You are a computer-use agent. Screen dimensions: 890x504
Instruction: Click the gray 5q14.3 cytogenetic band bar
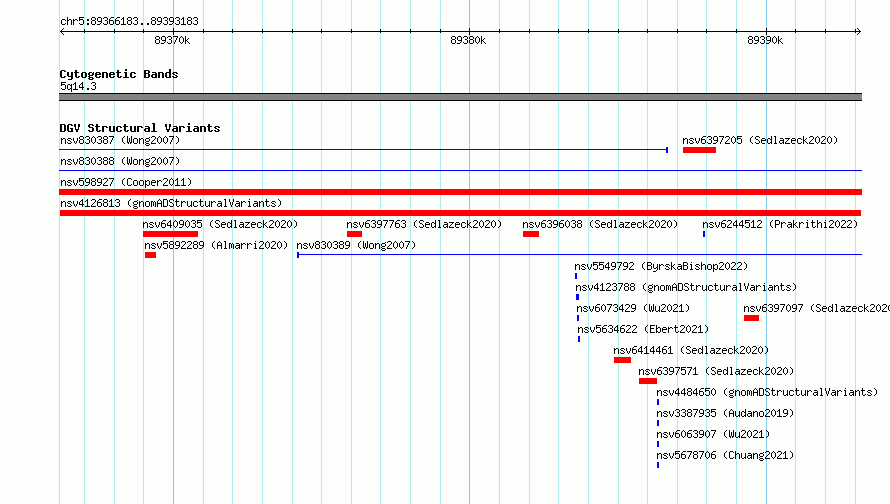[x=460, y=97]
